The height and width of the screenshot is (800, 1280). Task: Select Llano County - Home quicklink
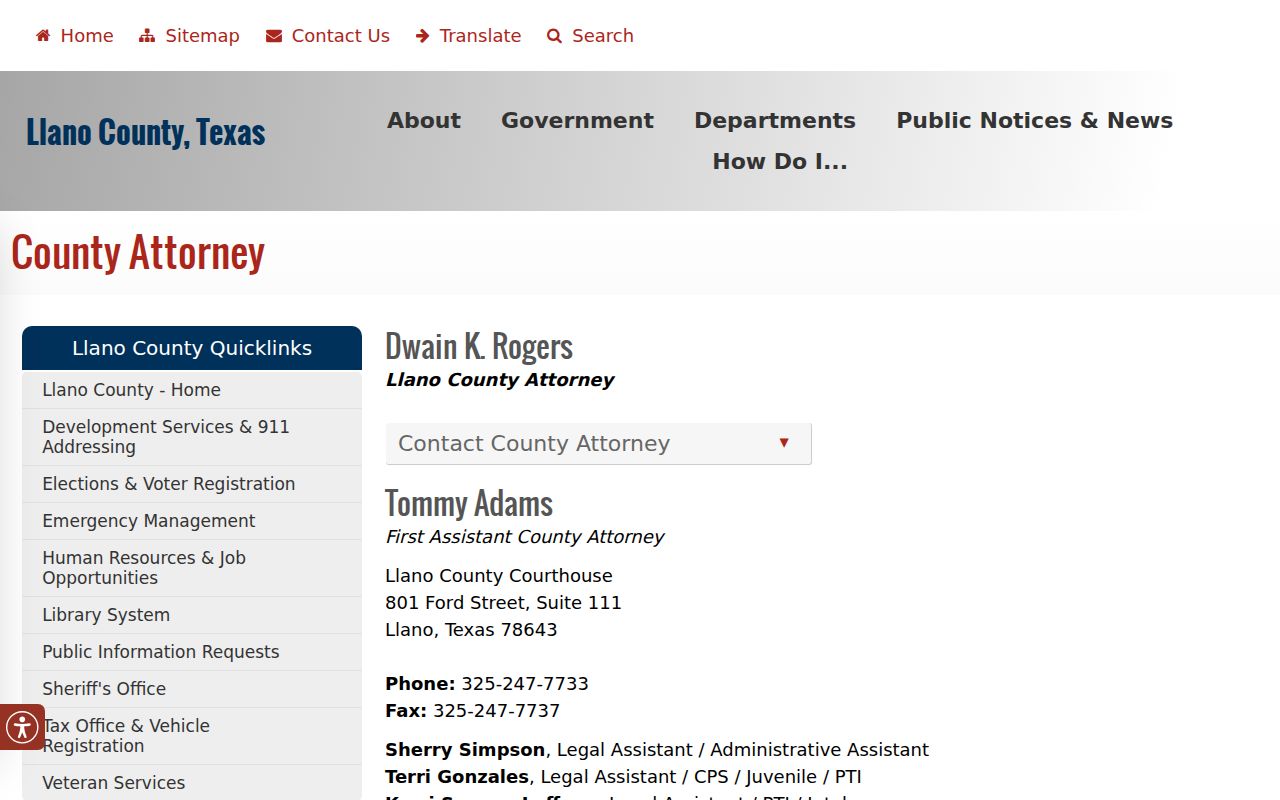192,390
